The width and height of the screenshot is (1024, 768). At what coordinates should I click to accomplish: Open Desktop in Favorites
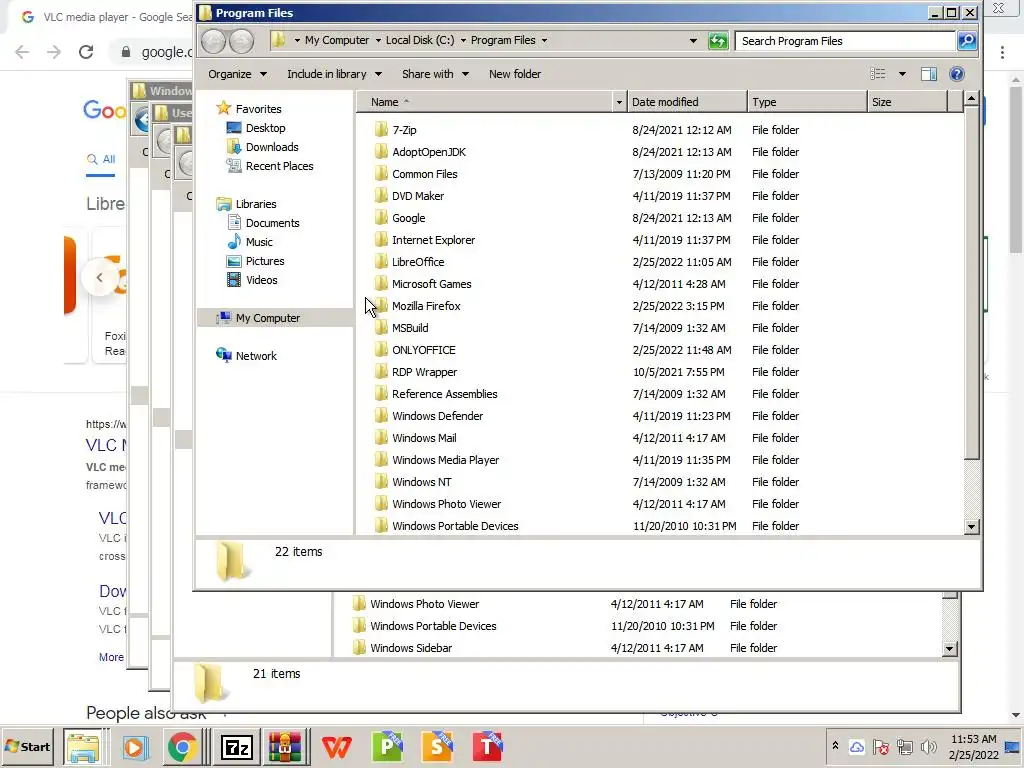tap(265, 128)
